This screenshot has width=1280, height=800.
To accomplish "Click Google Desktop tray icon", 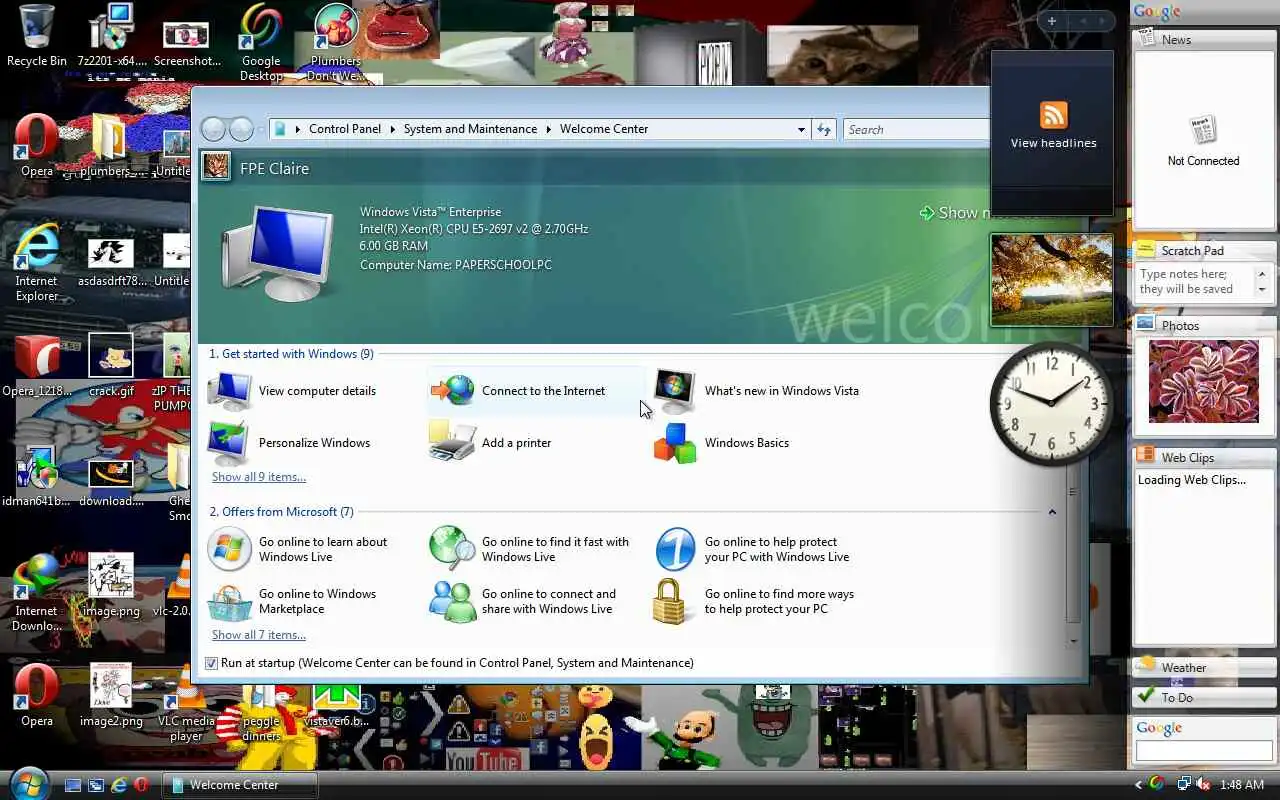I will click(x=1157, y=785).
